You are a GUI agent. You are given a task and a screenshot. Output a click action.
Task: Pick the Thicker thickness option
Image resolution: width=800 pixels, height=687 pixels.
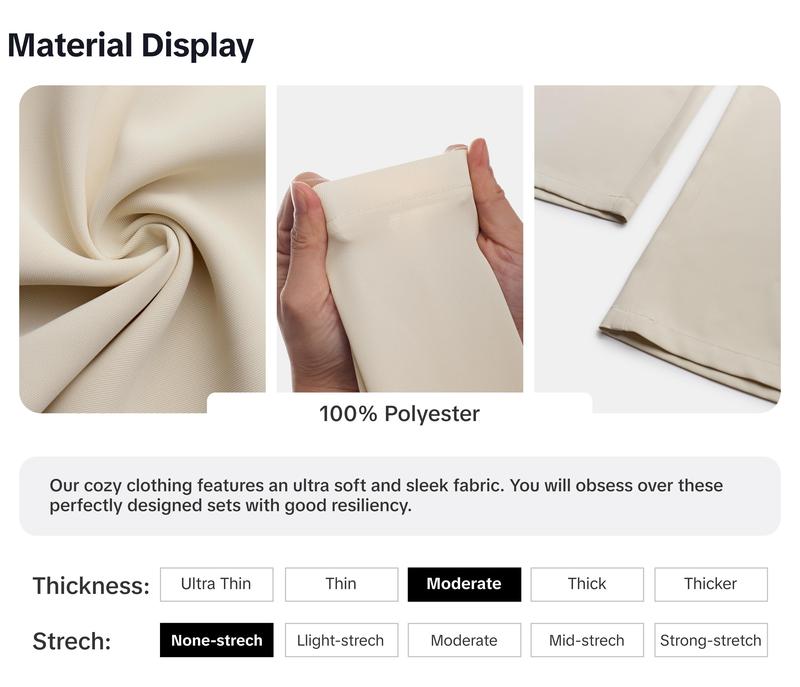711,584
